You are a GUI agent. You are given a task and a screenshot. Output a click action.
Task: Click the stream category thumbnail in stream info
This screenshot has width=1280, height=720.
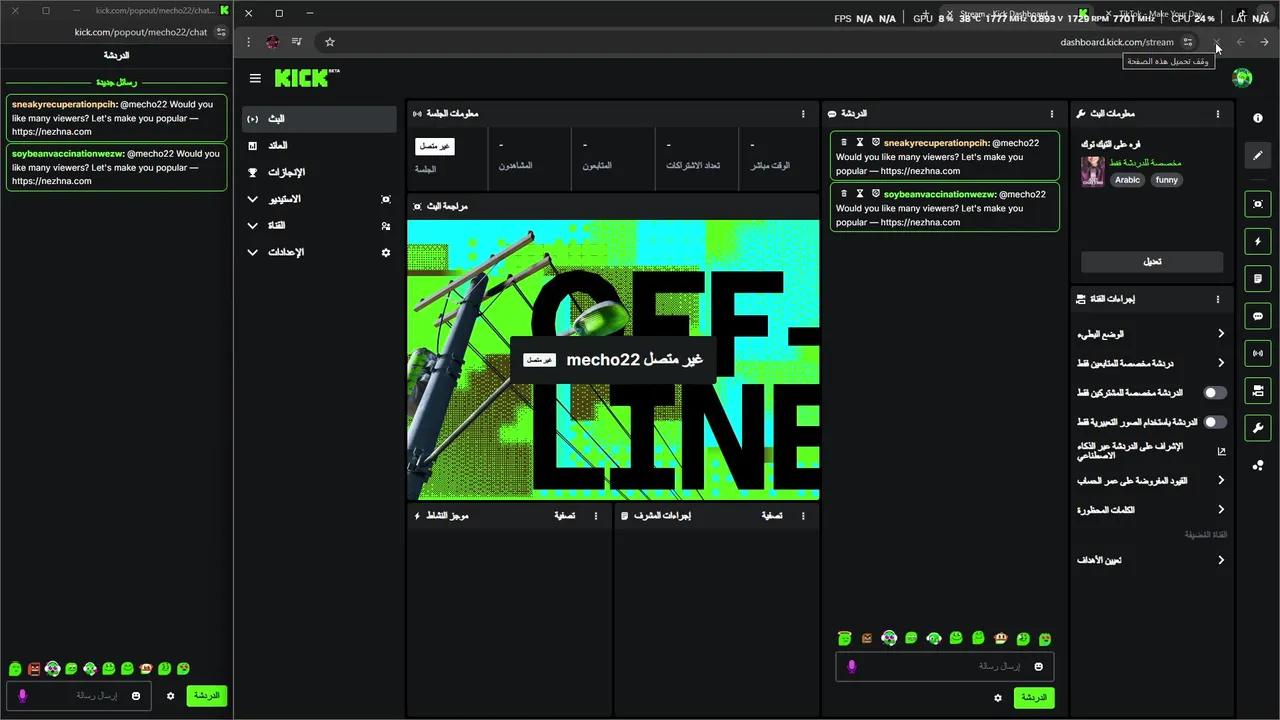[1092, 170]
